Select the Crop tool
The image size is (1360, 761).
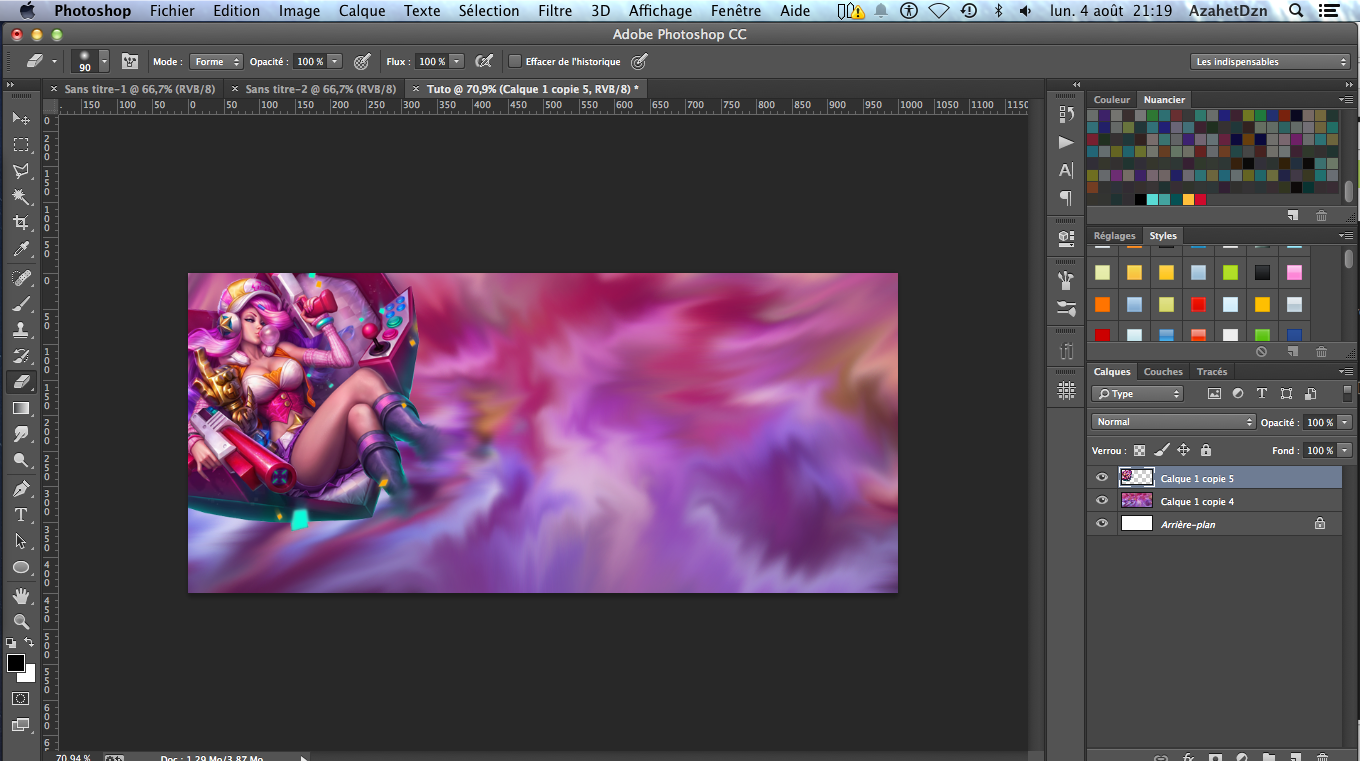(20, 223)
